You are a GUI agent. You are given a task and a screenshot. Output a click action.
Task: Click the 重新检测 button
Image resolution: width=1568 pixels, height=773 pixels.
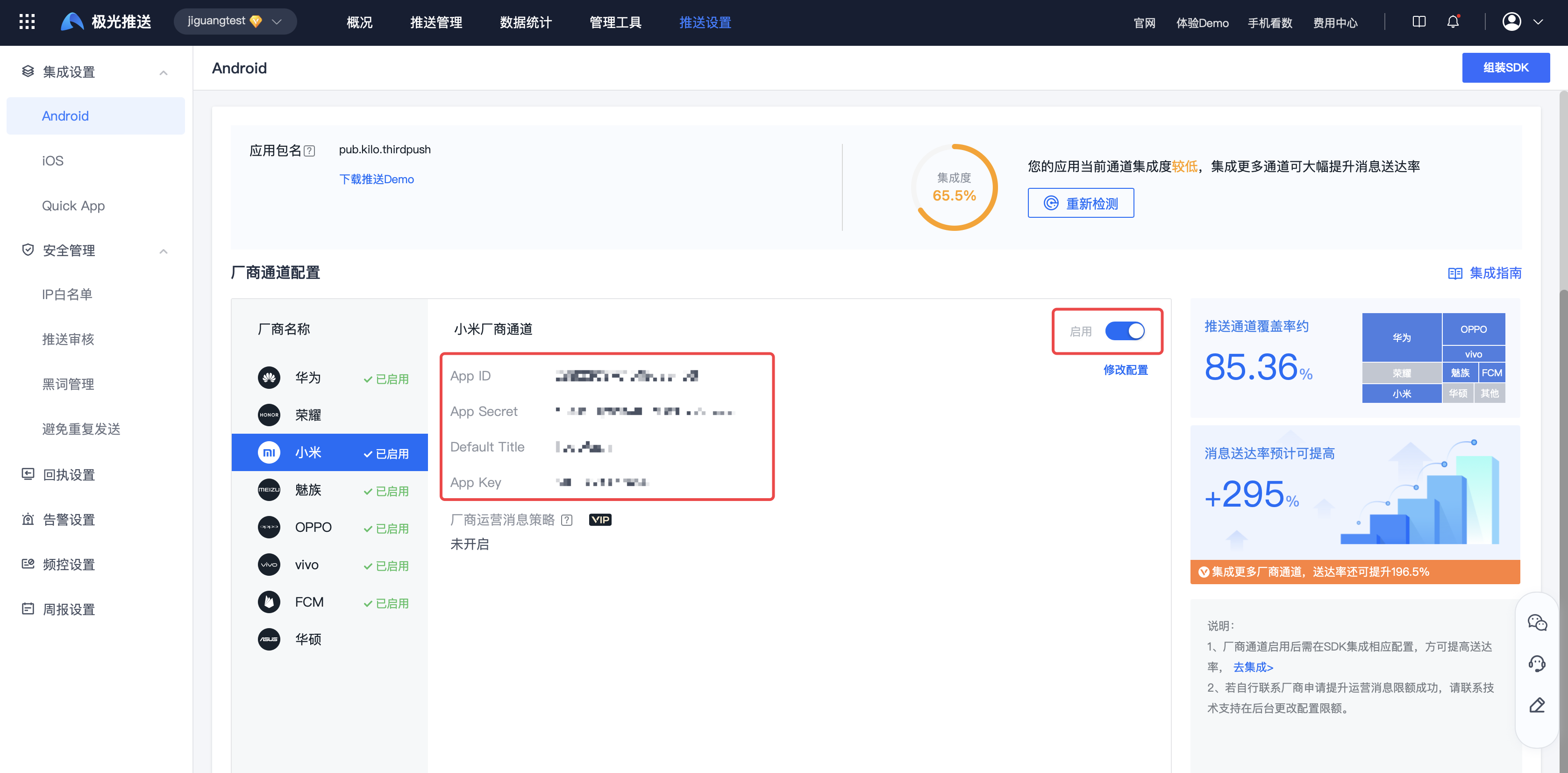(1080, 203)
